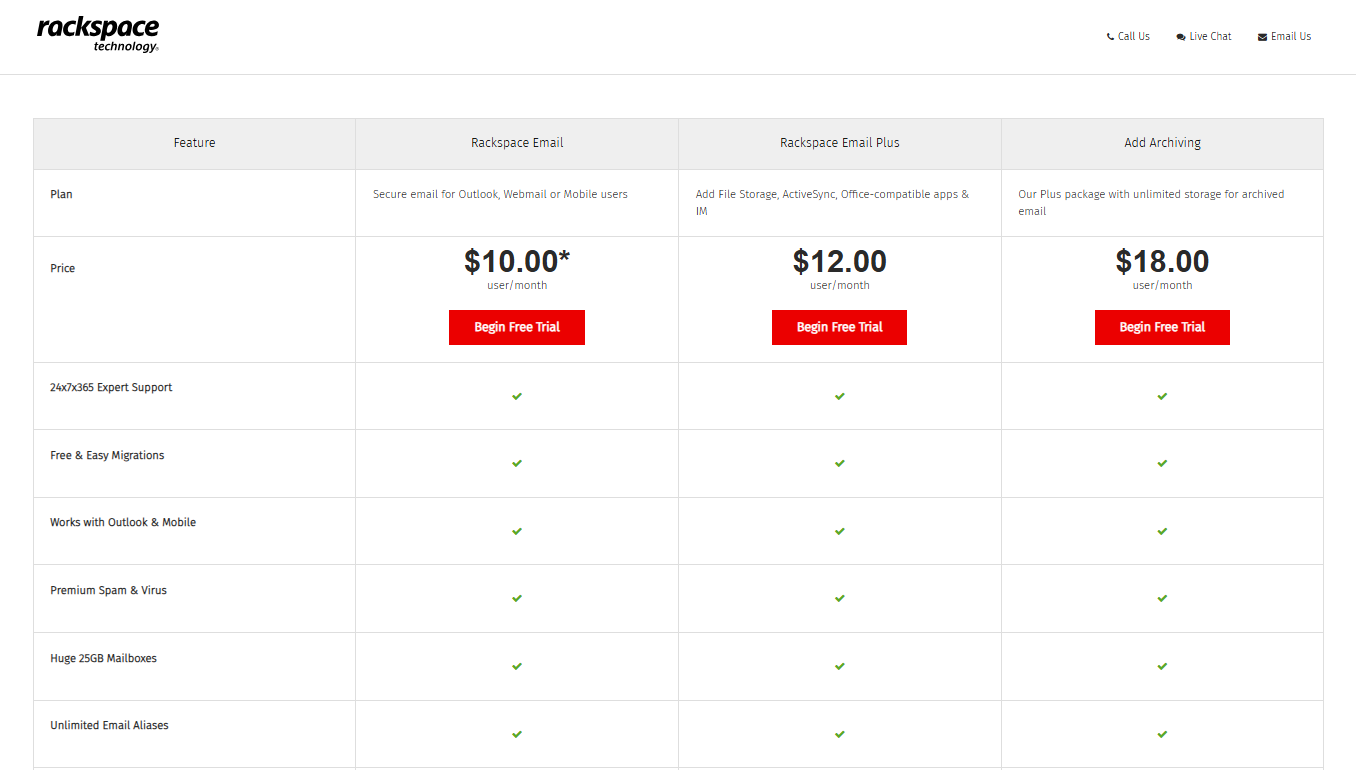Viewport: 1356px width, 770px height.
Task: Click the Unlimited Email Aliases checkmark under Add Archiving
Action: coord(1162,734)
